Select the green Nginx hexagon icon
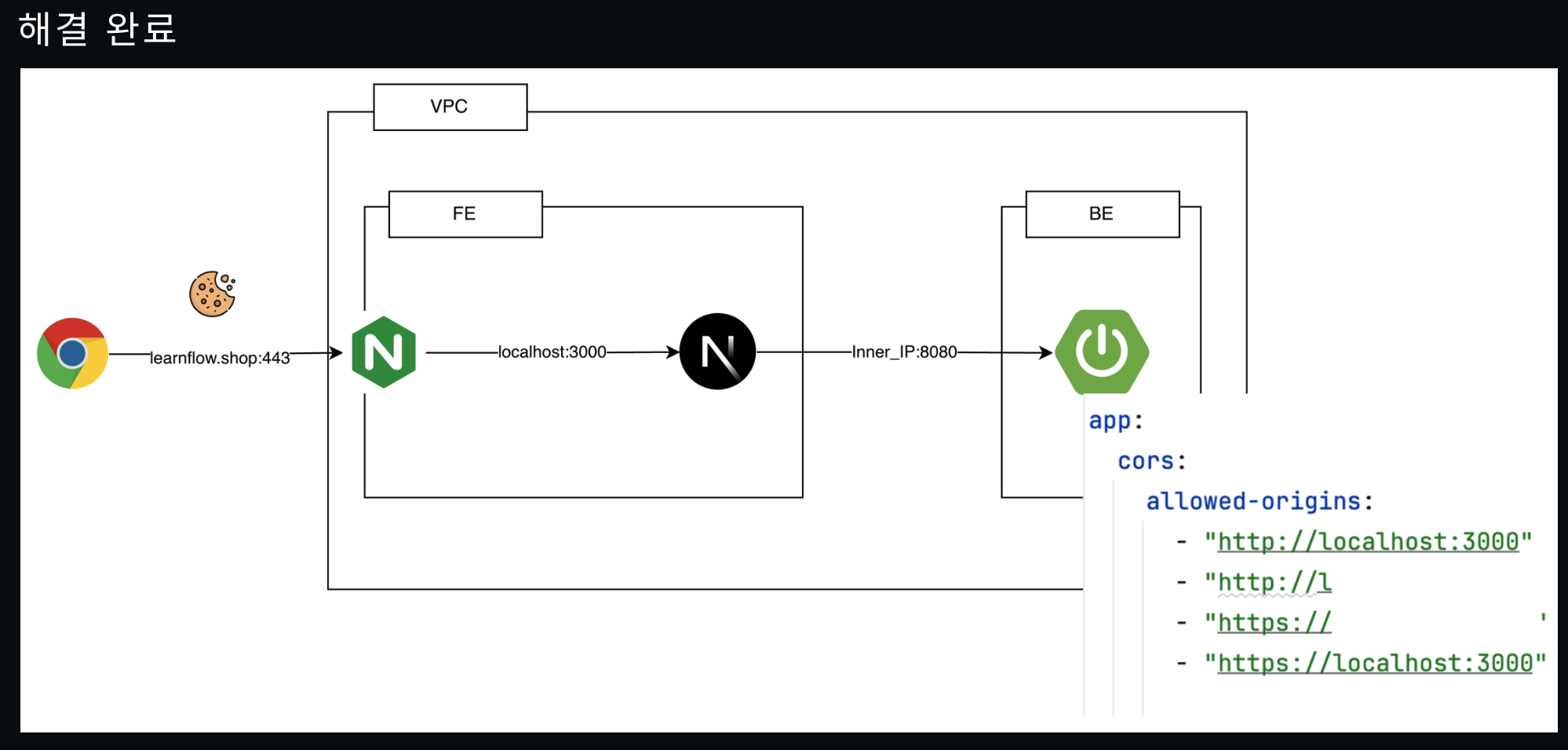 [384, 352]
